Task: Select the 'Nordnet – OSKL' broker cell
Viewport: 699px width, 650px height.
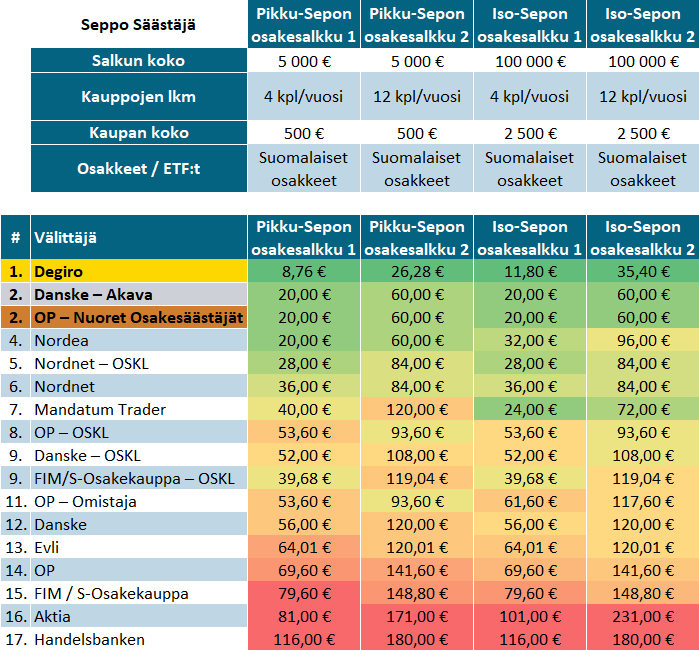Action: click(139, 363)
